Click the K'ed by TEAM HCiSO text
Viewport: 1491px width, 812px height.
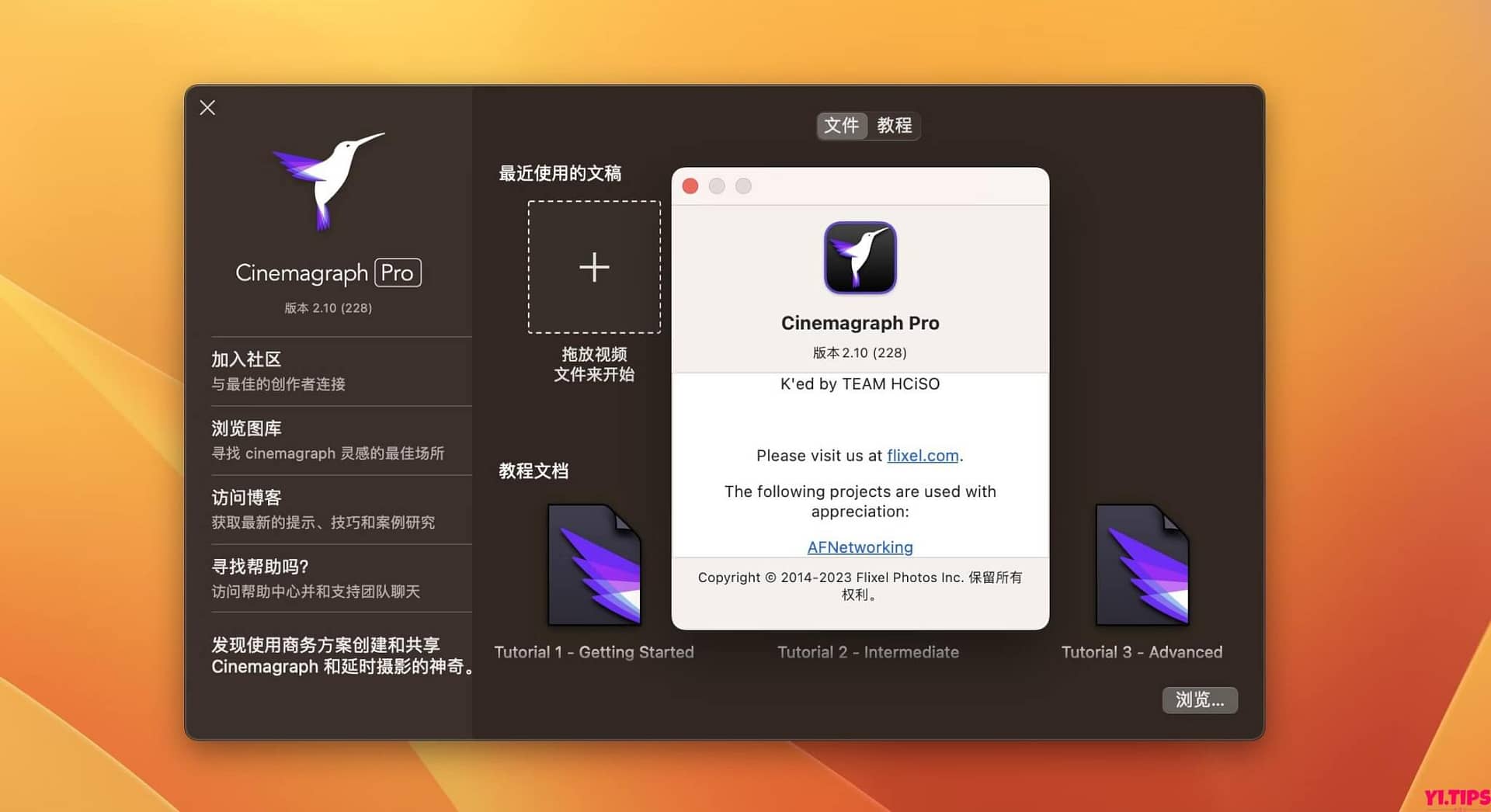[x=860, y=383]
